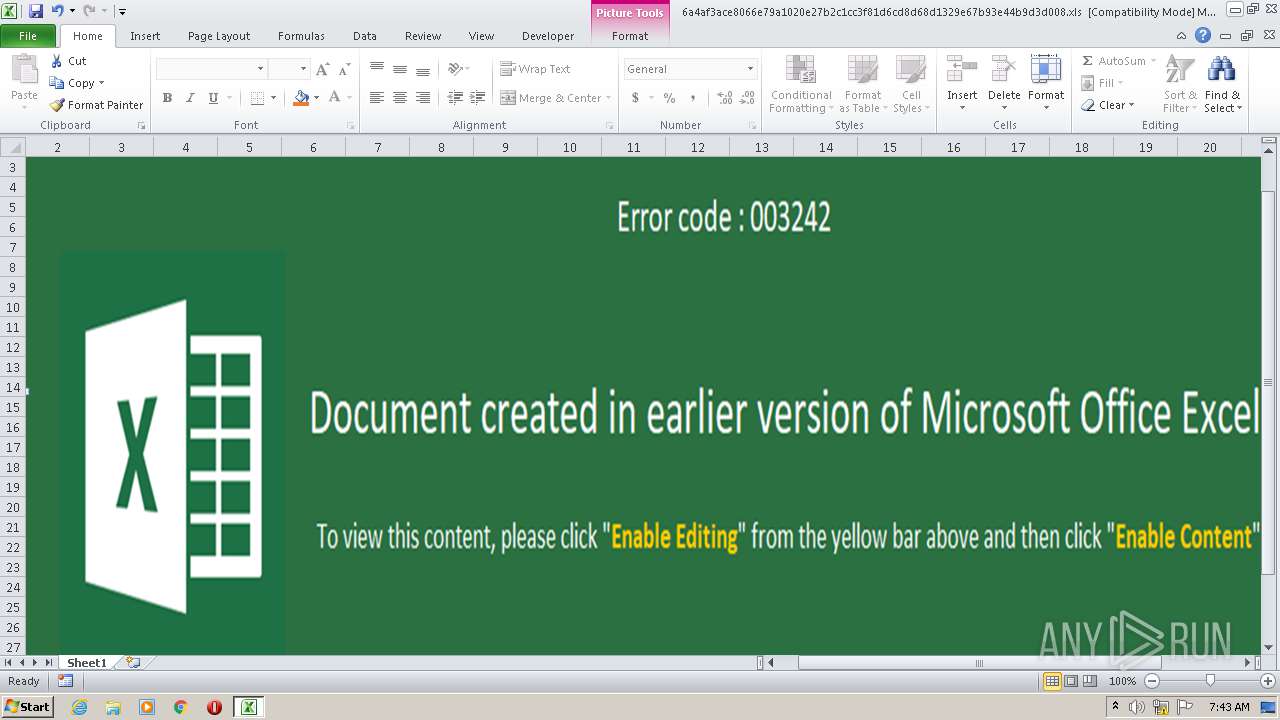Toggle Underline formatting
The image size is (1280, 720).
pos(213,98)
